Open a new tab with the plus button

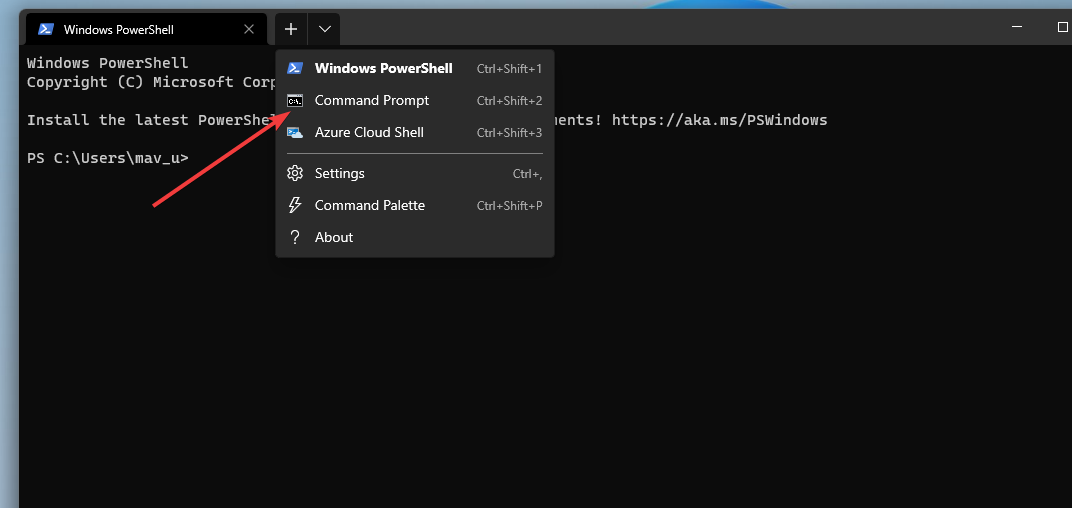click(291, 29)
